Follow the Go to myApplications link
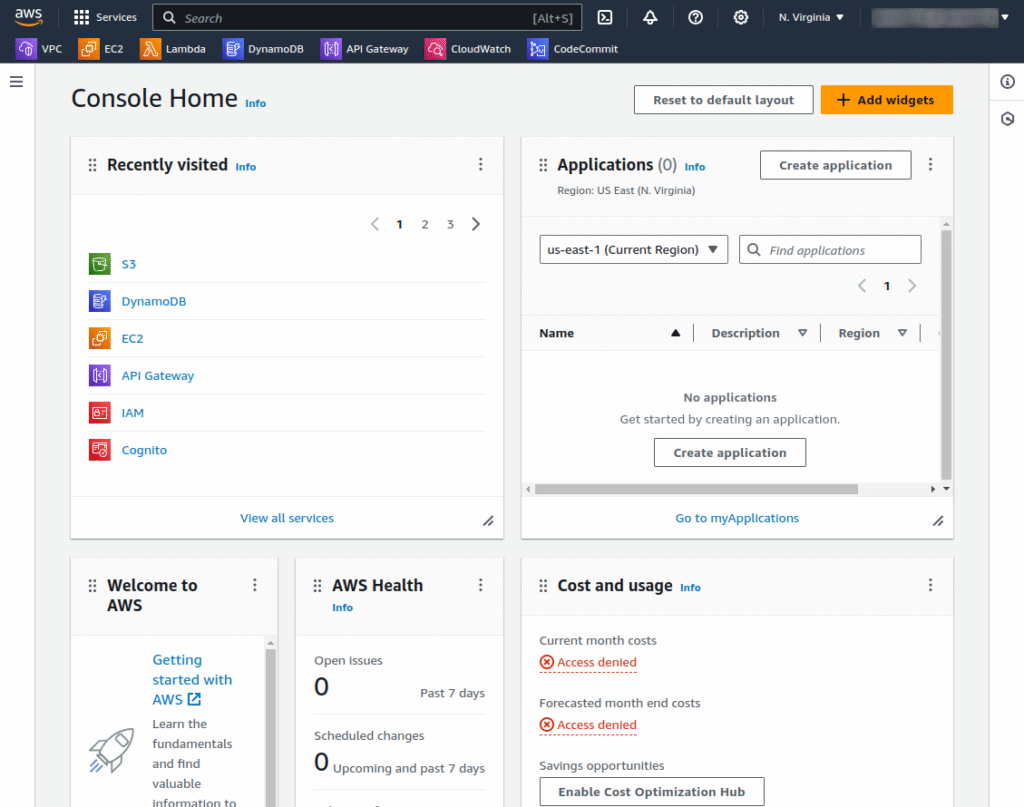The image size is (1024, 807). point(737,518)
